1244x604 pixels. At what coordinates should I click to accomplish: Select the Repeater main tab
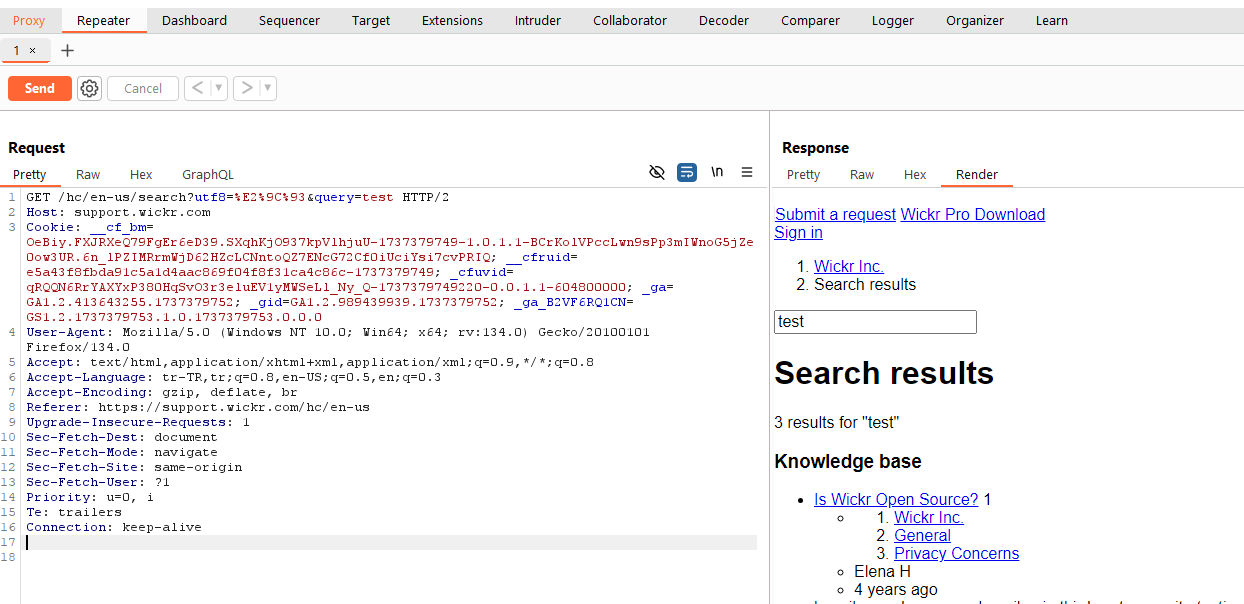click(x=103, y=20)
